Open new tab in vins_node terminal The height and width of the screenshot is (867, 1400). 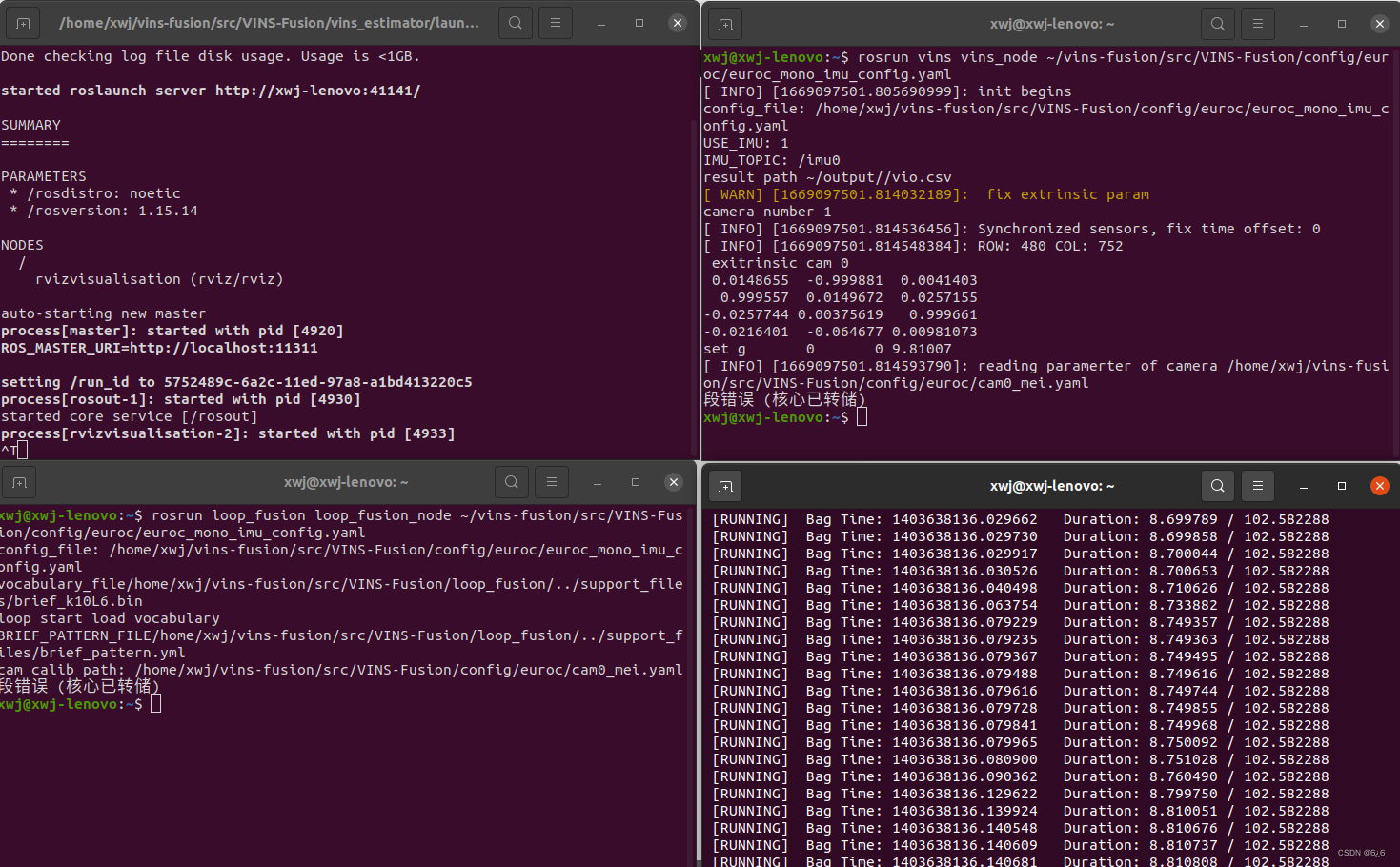725,24
